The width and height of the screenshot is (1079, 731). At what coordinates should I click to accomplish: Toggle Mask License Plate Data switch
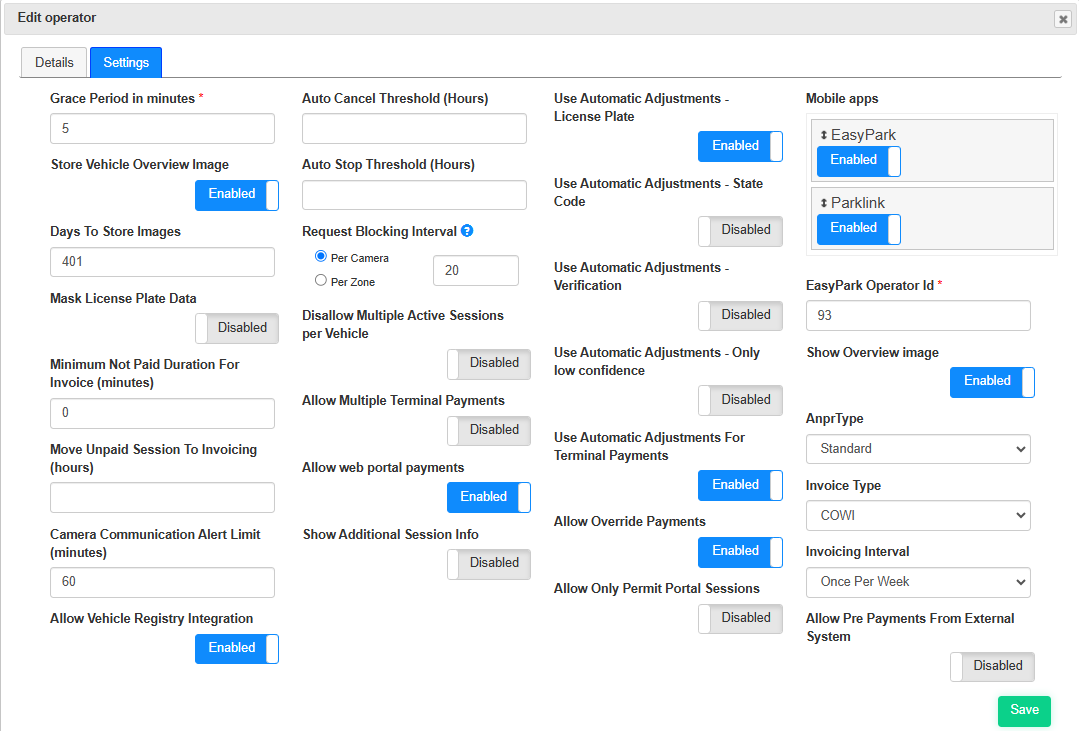(x=237, y=328)
